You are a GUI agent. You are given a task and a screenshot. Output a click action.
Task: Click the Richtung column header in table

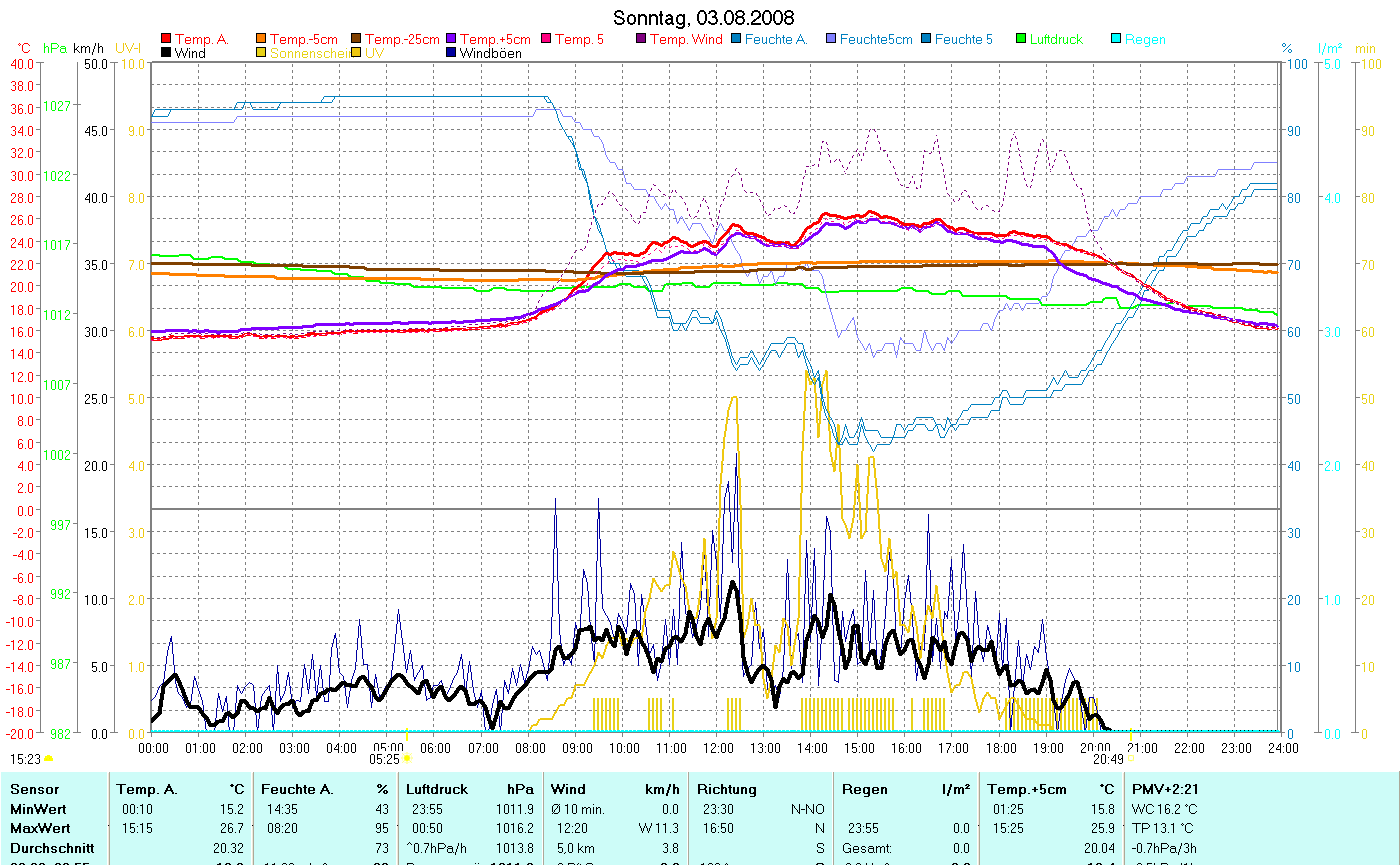tap(727, 790)
